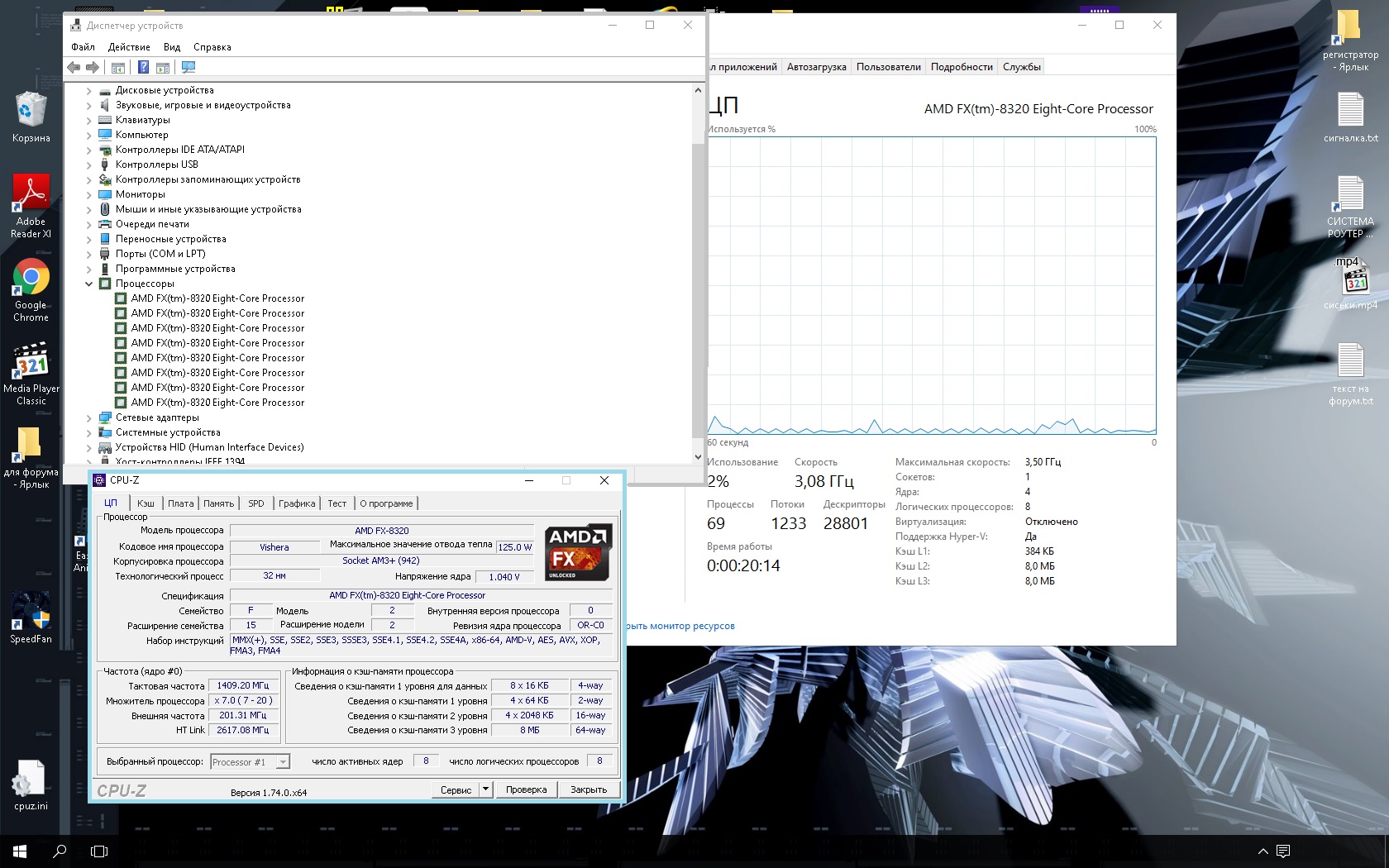Show hidden tray icons chevron

tap(1263, 851)
